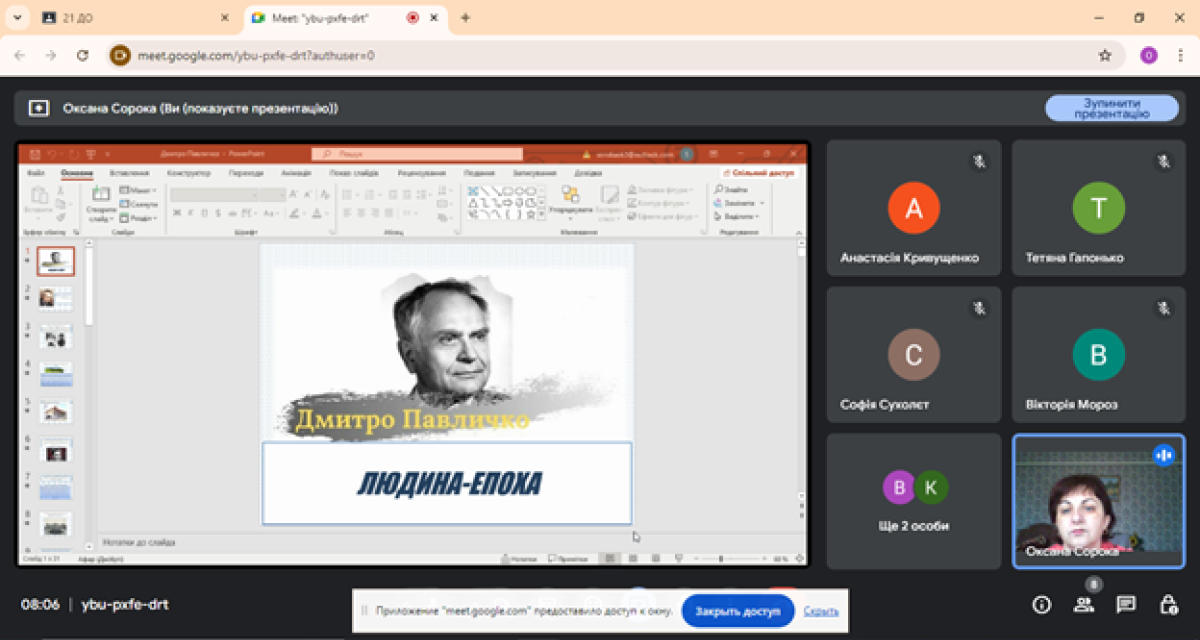Expand the "Ще 2 особи" participants tile
Viewport: 1200px width, 640px height.
(914, 500)
